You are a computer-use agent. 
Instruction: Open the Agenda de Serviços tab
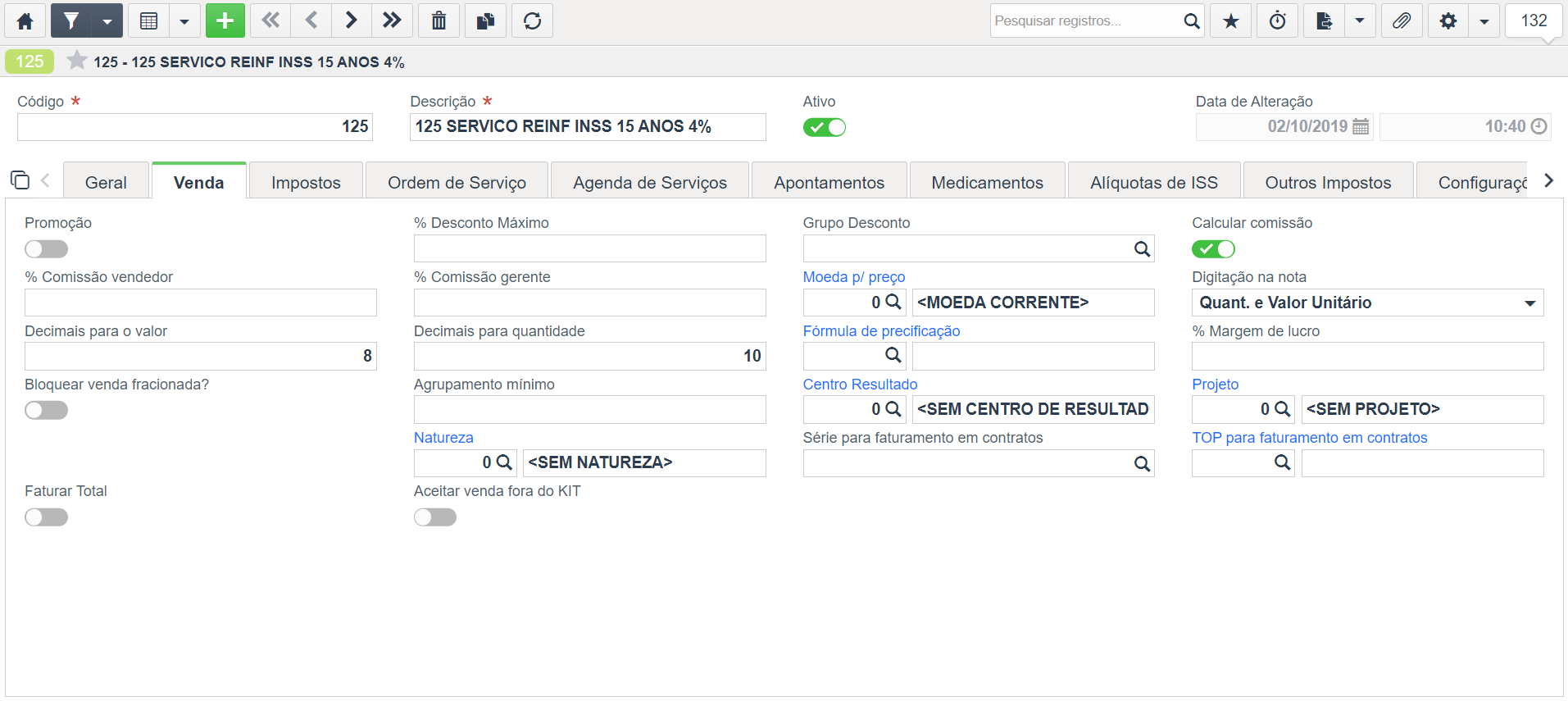(650, 182)
